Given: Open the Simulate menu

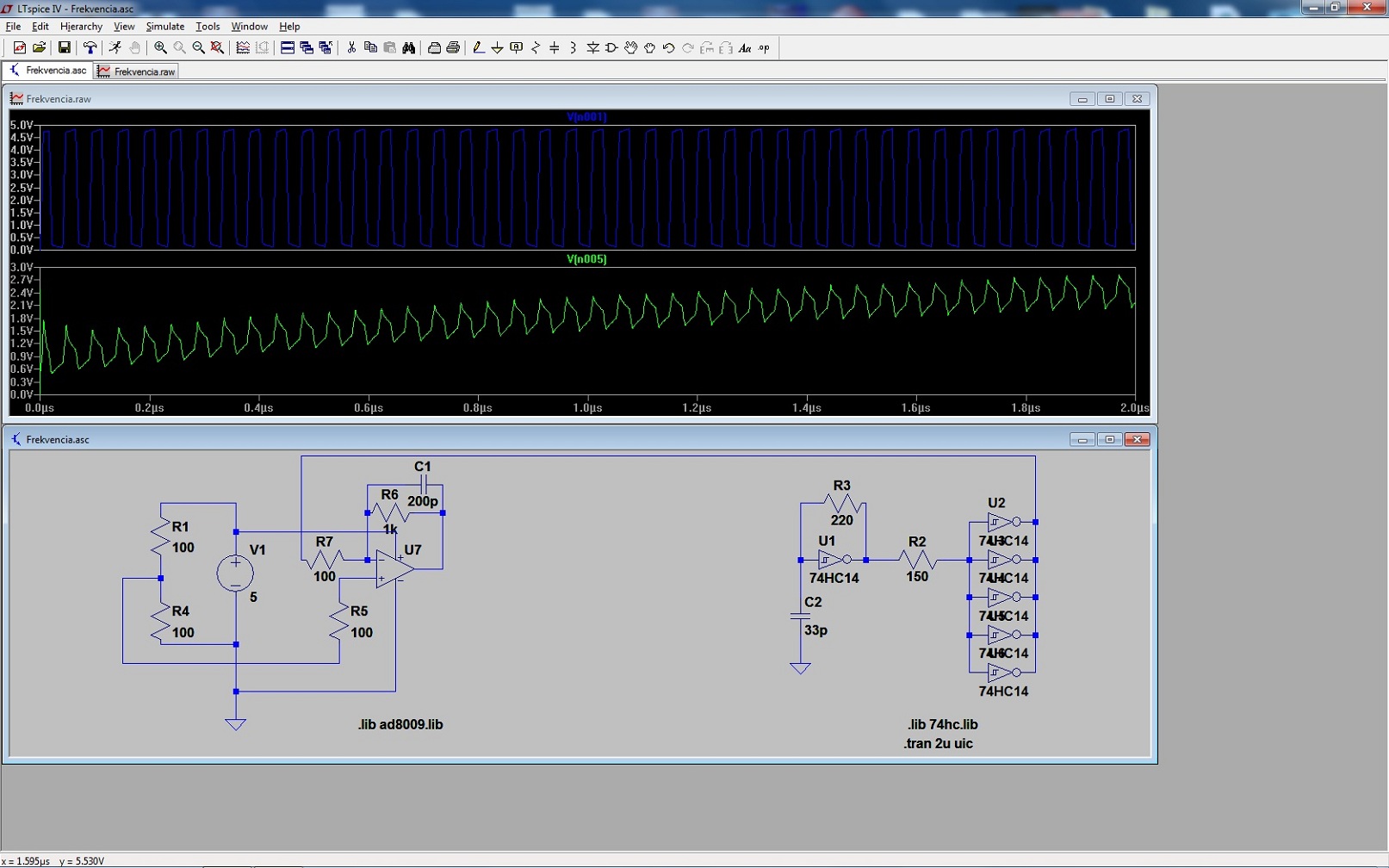Looking at the screenshot, I should tap(164, 27).
